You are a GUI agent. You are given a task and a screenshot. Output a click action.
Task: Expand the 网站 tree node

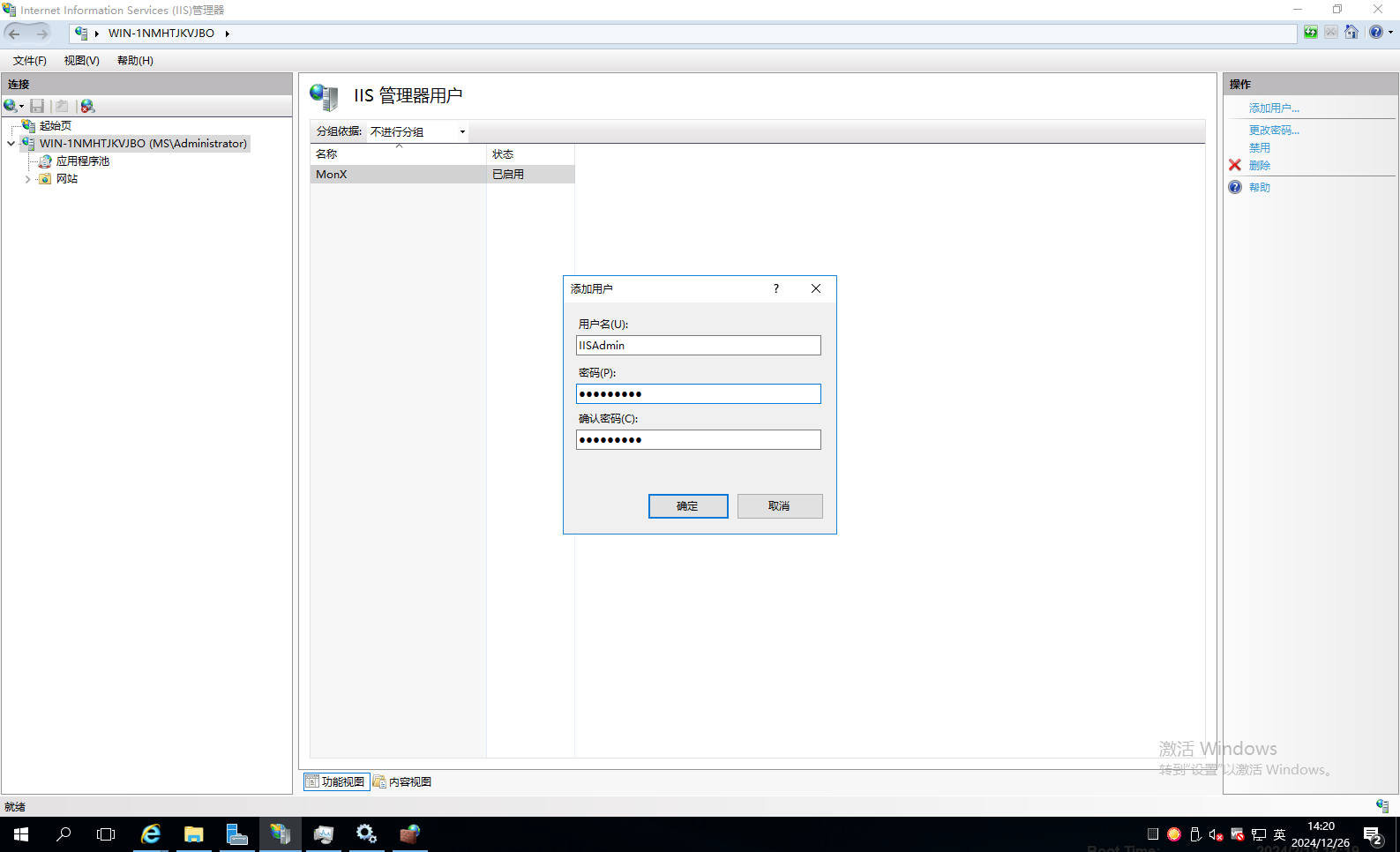[x=27, y=179]
